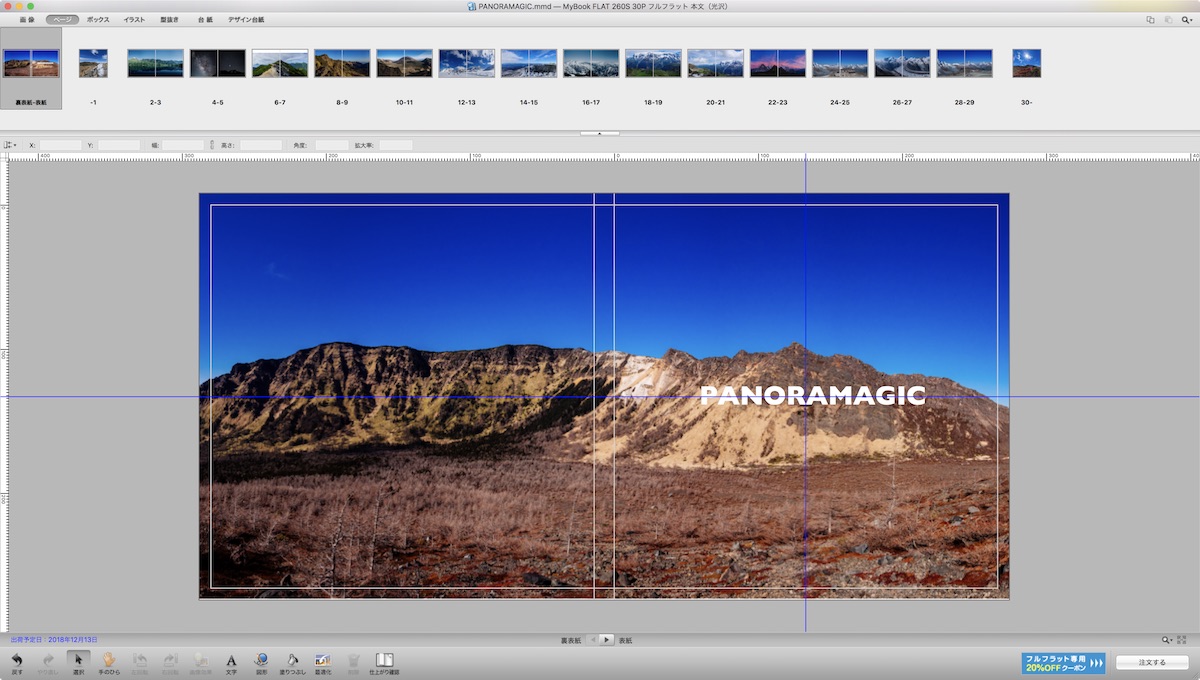1200x680 pixels.
Task: Select the pages 10-11 thumbnail
Action: pos(404,64)
